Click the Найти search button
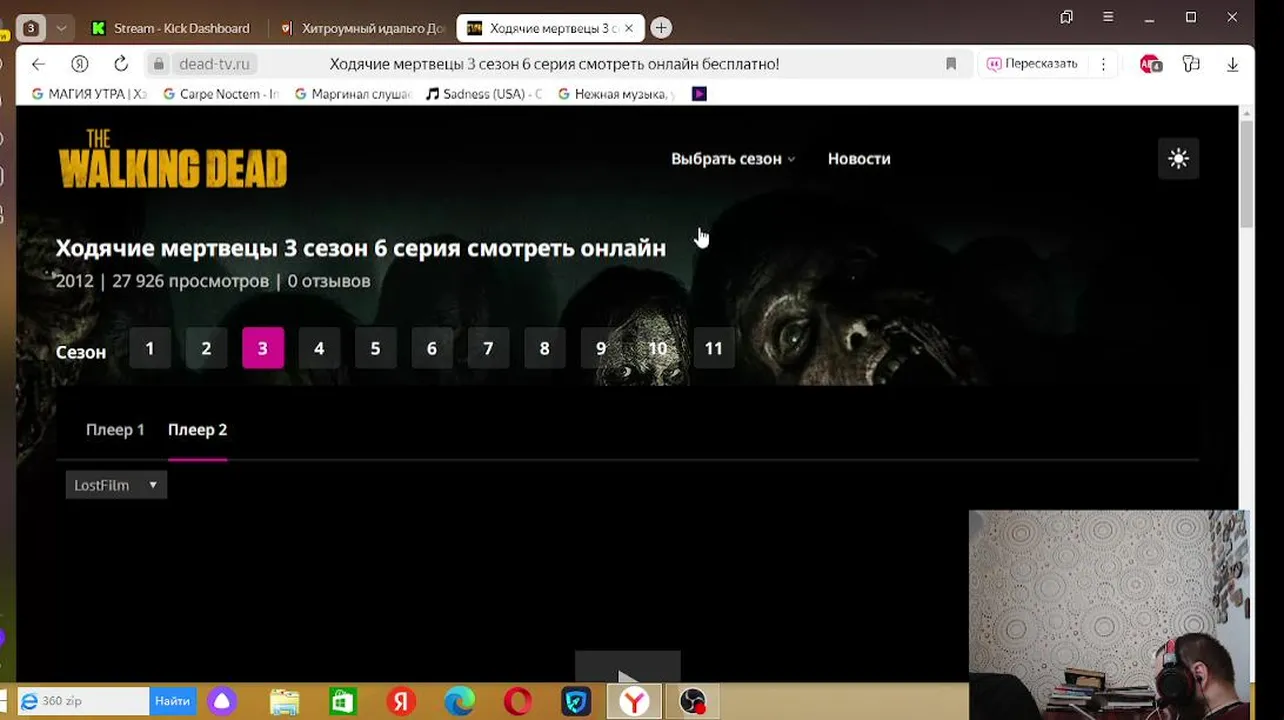Viewport: 1284px width, 720px height. [x=172, y=701]
